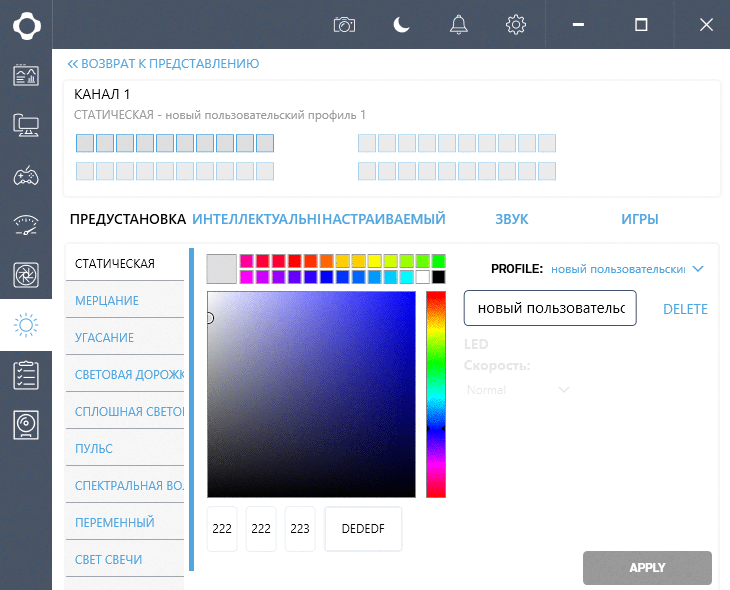Switch to ИНТЕЛЛЕКТУАЛЬНЫЙ tab
The image size is (730, 590).
pos(256,219)
